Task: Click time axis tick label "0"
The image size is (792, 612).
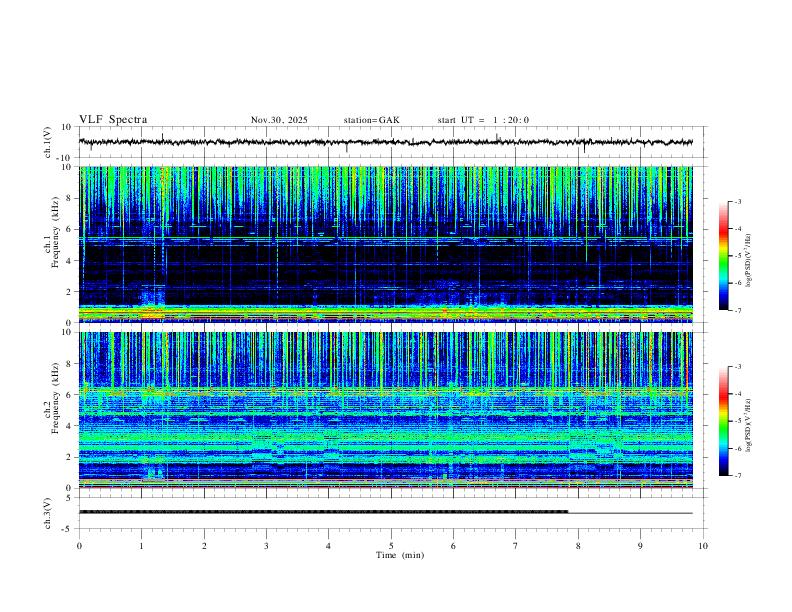Action: [x=79, y=546]
